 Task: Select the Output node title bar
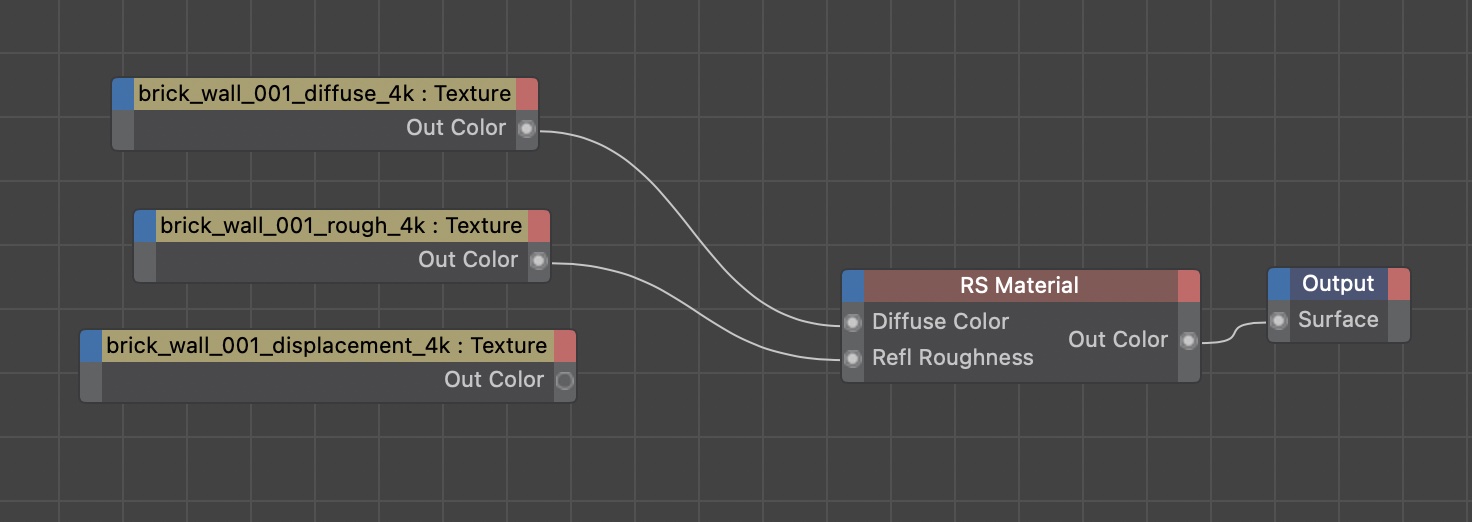[1338, 284]
